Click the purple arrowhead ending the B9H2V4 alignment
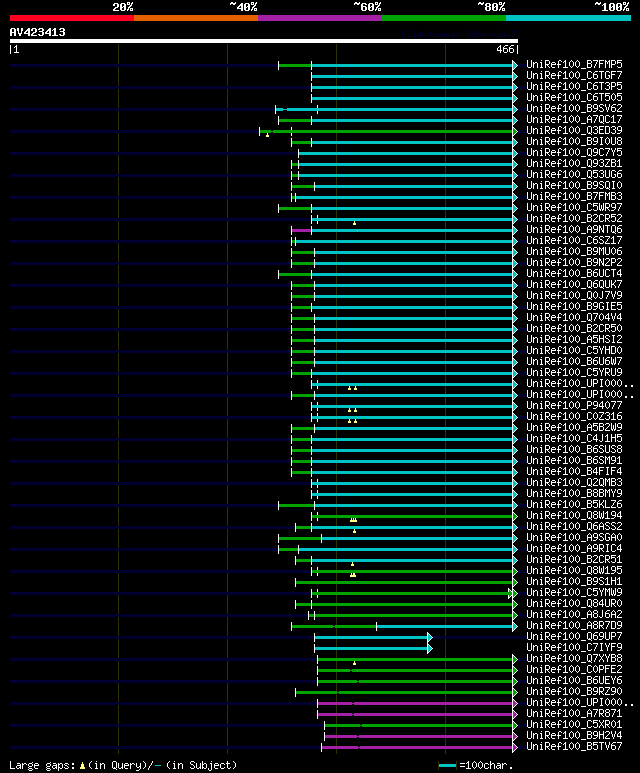This screenshot has width=640, height=773. pyautogui.click(x=515, y=737)
